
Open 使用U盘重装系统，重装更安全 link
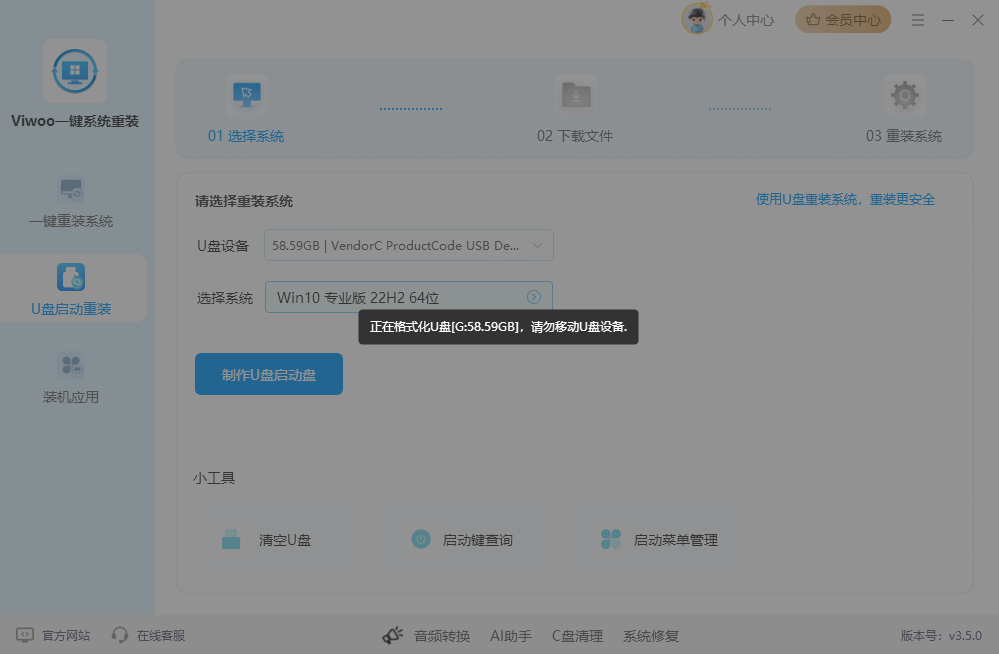[845, 200]
